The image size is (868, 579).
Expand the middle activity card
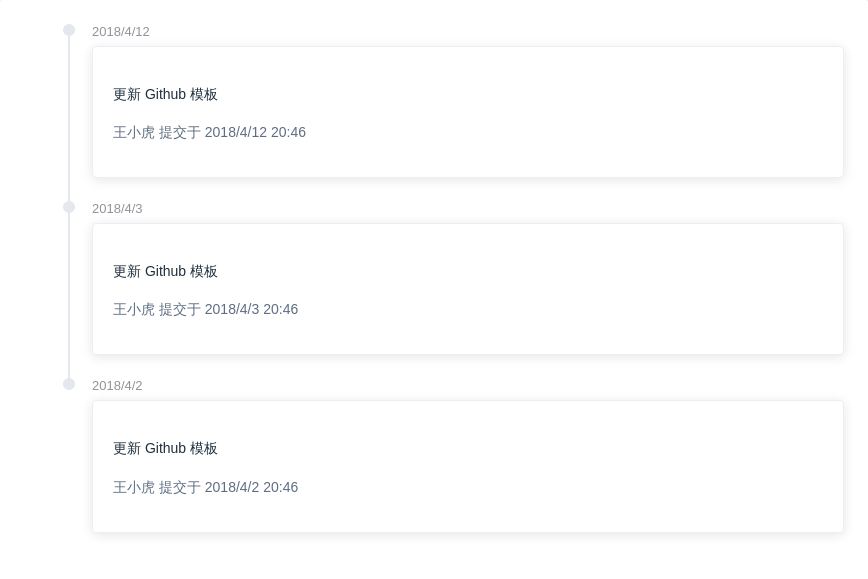click(x=468, y=288)
